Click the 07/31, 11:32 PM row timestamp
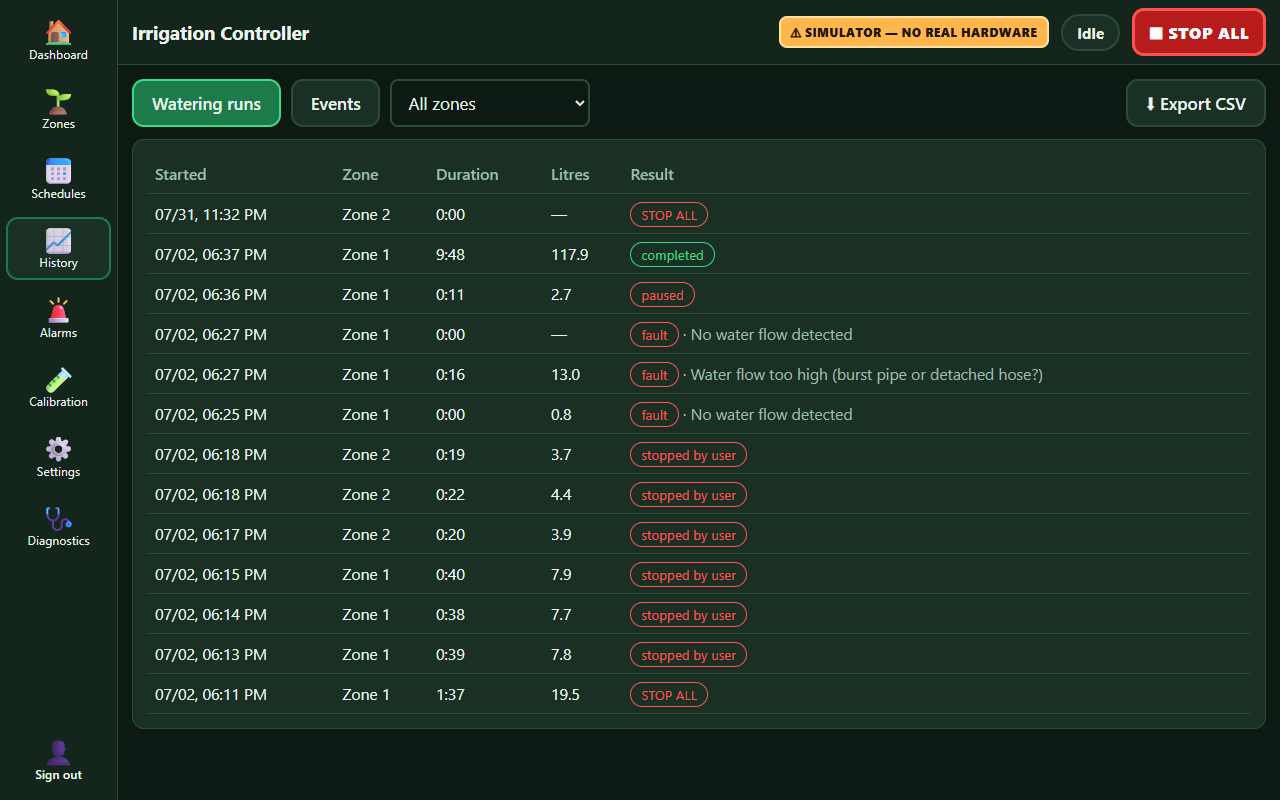 (211, 214)
